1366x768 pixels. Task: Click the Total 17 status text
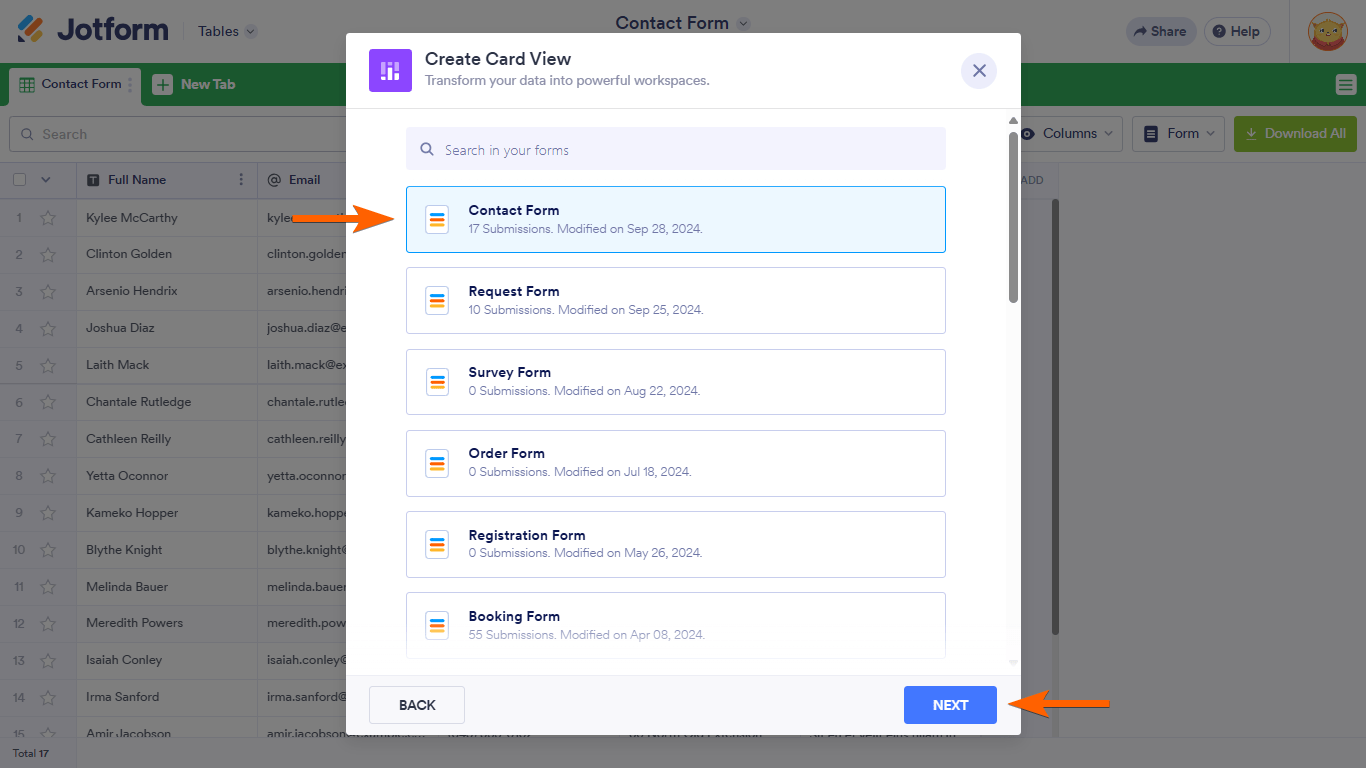(x=30, y=753)
